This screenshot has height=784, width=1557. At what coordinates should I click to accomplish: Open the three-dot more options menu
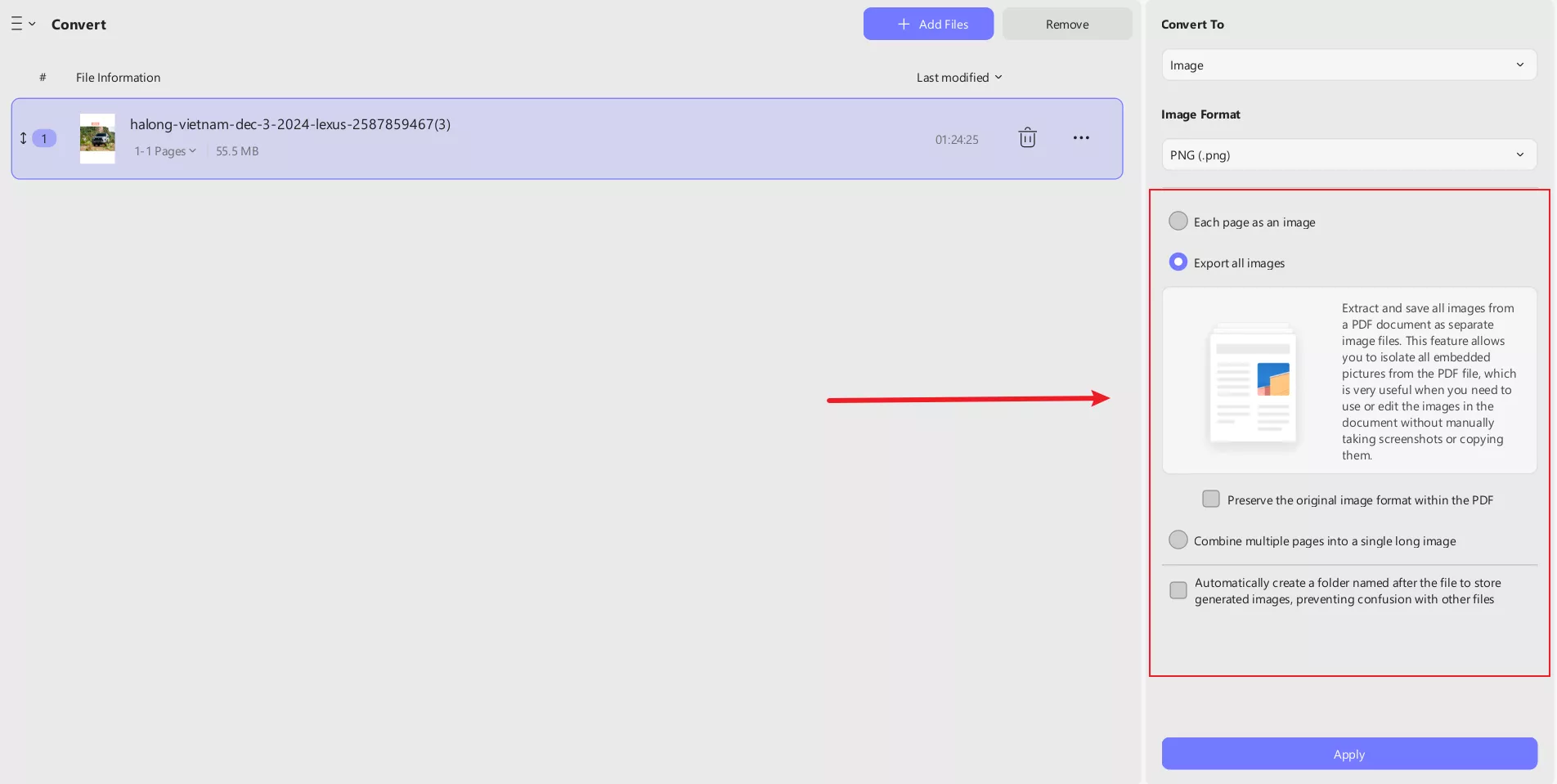click(x=1080, y=138)
